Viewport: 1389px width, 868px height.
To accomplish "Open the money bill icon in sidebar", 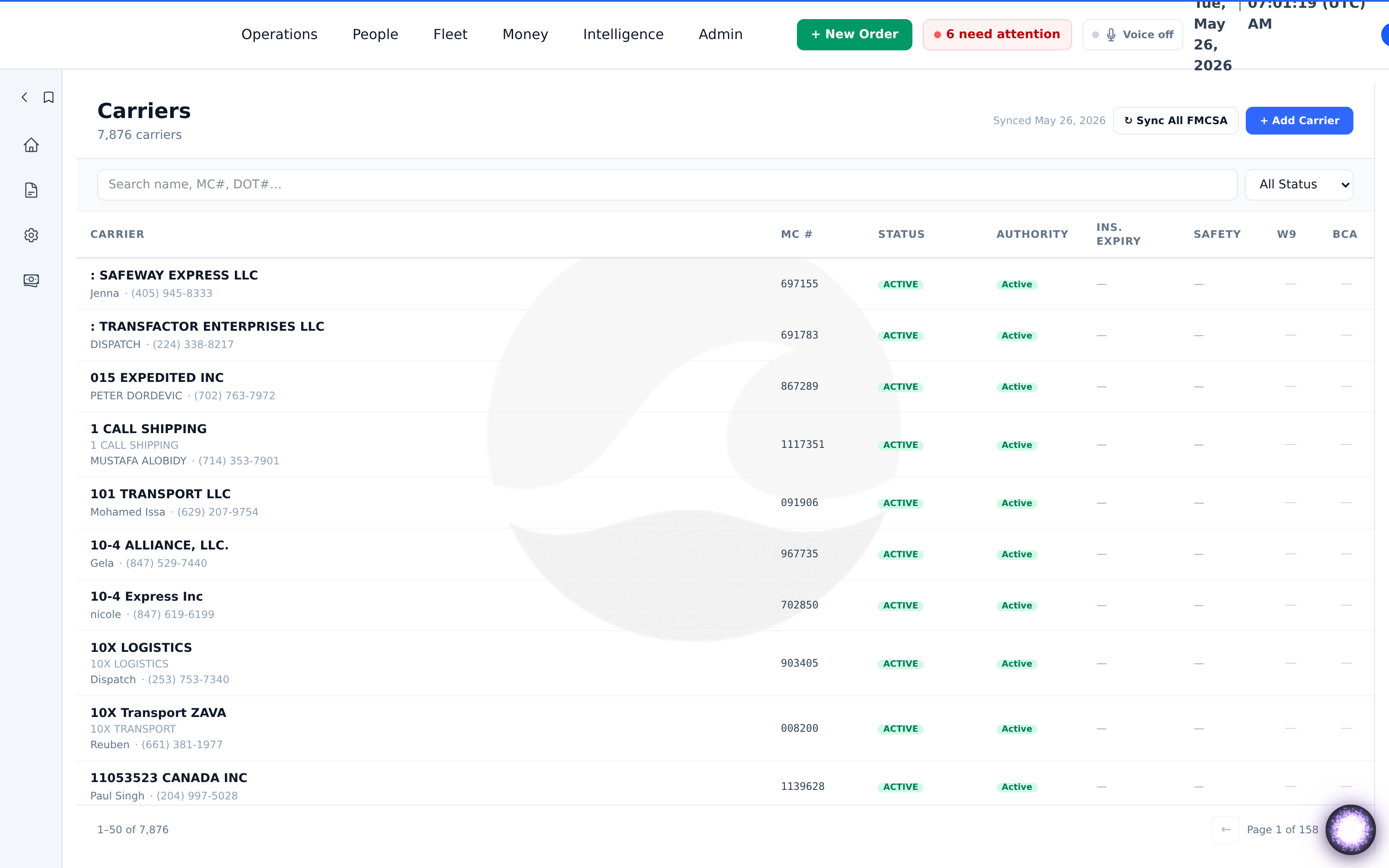I will (31, 280).
